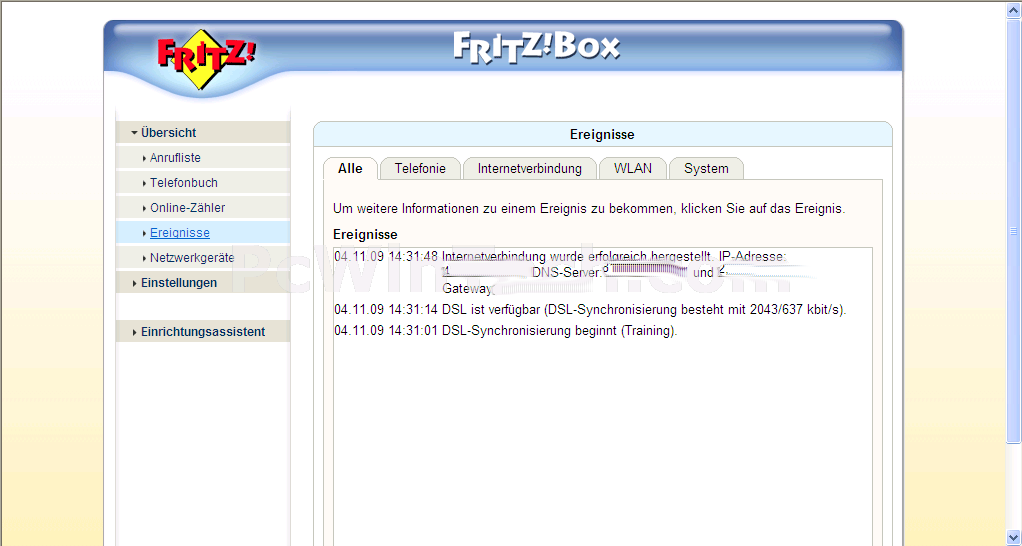The width and height of the screenshot is (1022, 546).
Task: Click the FRITZ! logo icon
Action: 206,59
